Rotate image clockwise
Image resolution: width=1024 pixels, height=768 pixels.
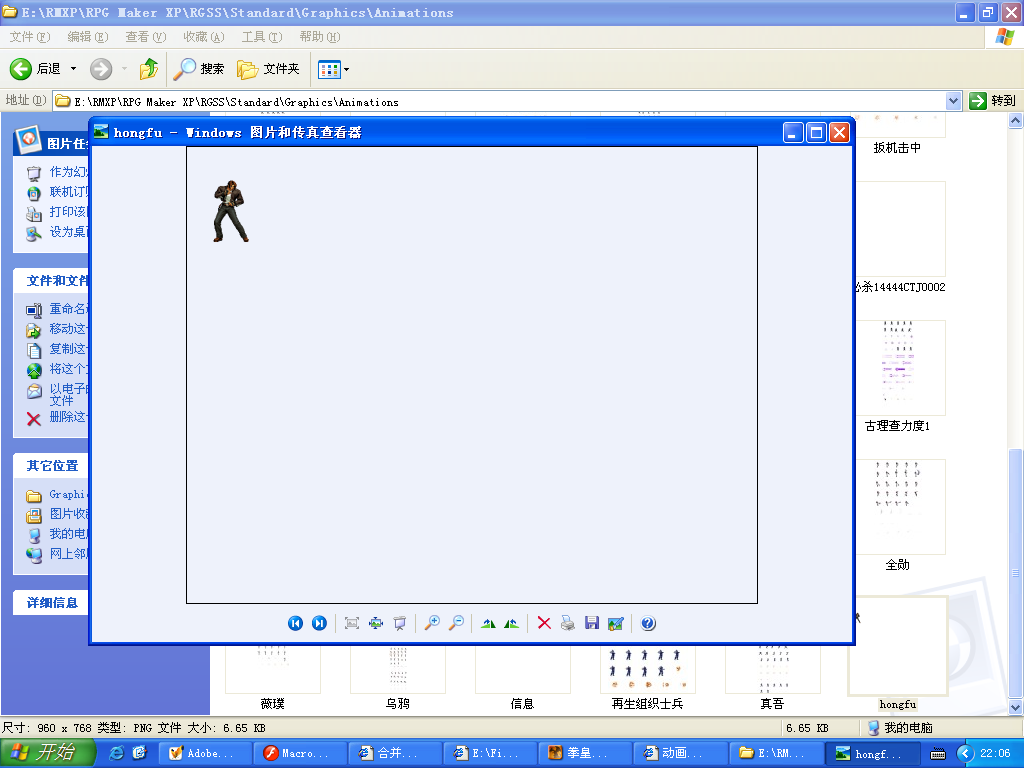click(488, 623)
